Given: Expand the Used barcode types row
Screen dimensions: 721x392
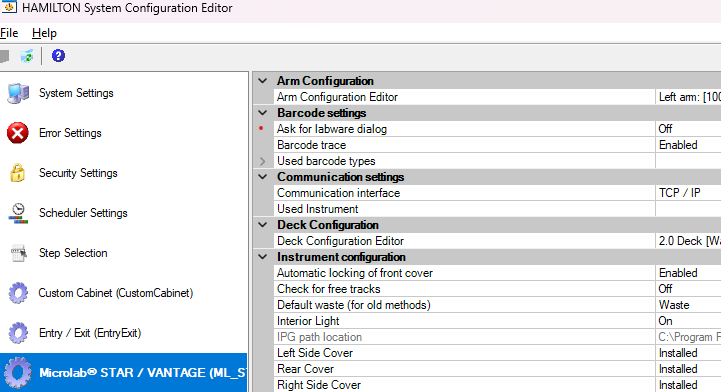Looking at the screenshot, I should [x=263, y=161].
